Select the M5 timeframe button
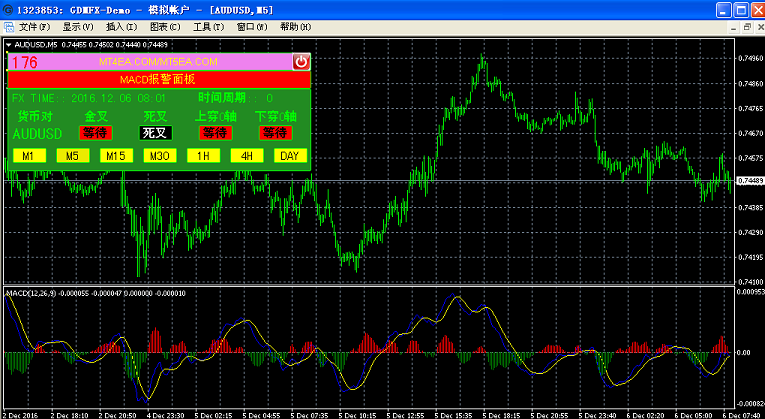 [73, 156]
